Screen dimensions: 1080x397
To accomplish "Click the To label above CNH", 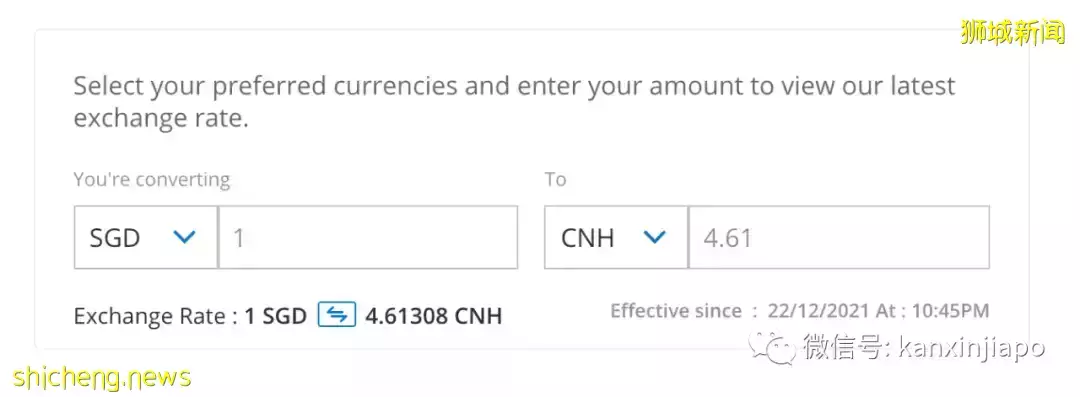I will pyautogui.click(x=555, y=180).
